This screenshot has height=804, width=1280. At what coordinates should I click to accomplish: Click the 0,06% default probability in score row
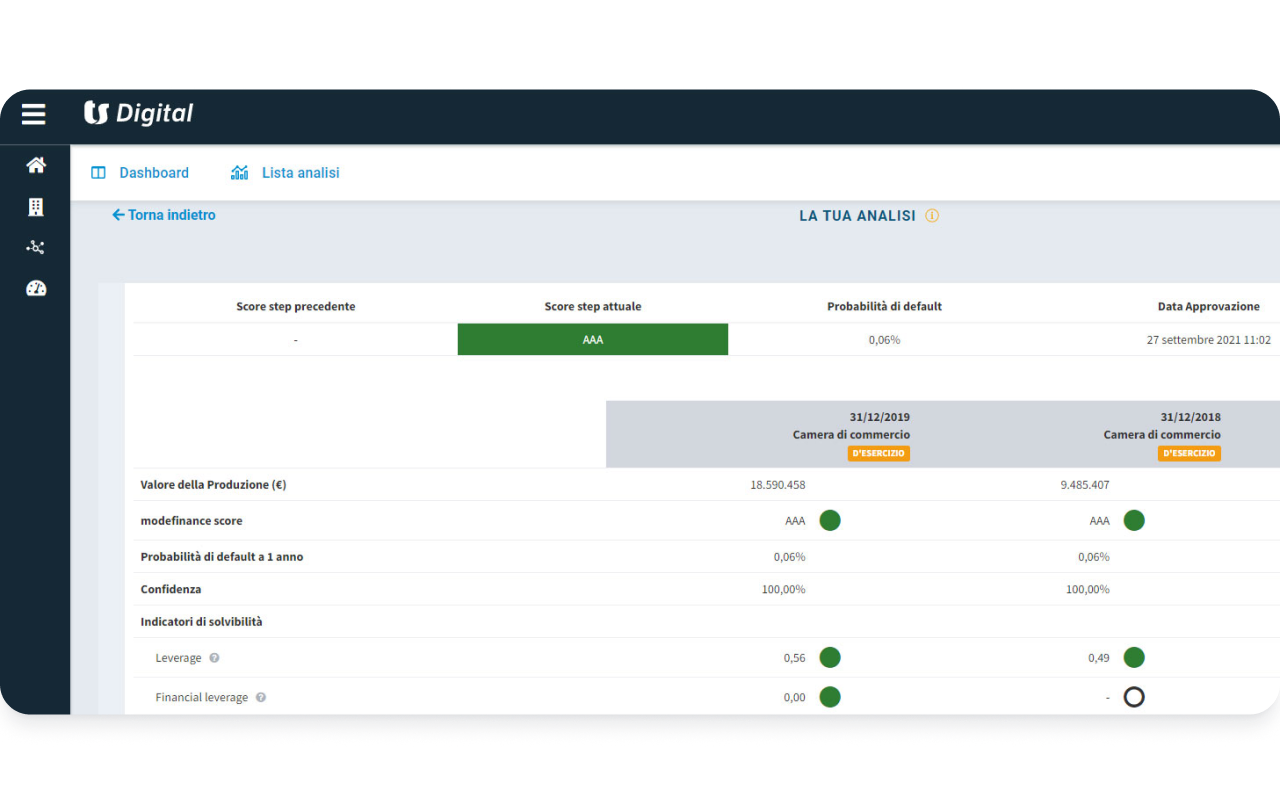click(884, 340)
